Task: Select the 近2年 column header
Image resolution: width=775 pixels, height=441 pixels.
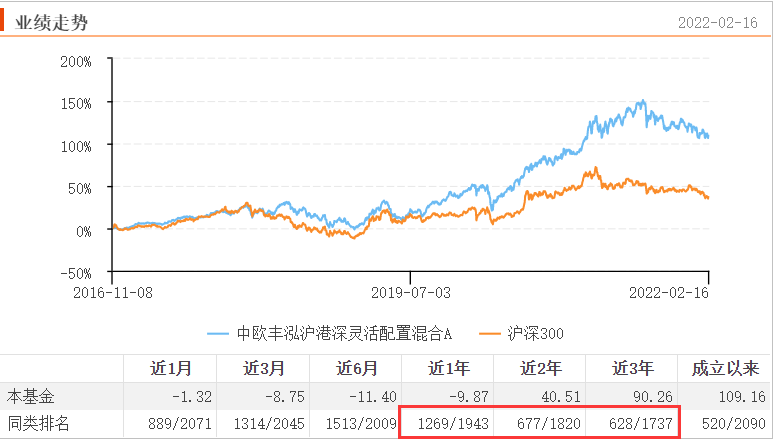Action: pyautogui.click(x=541, y=368)
